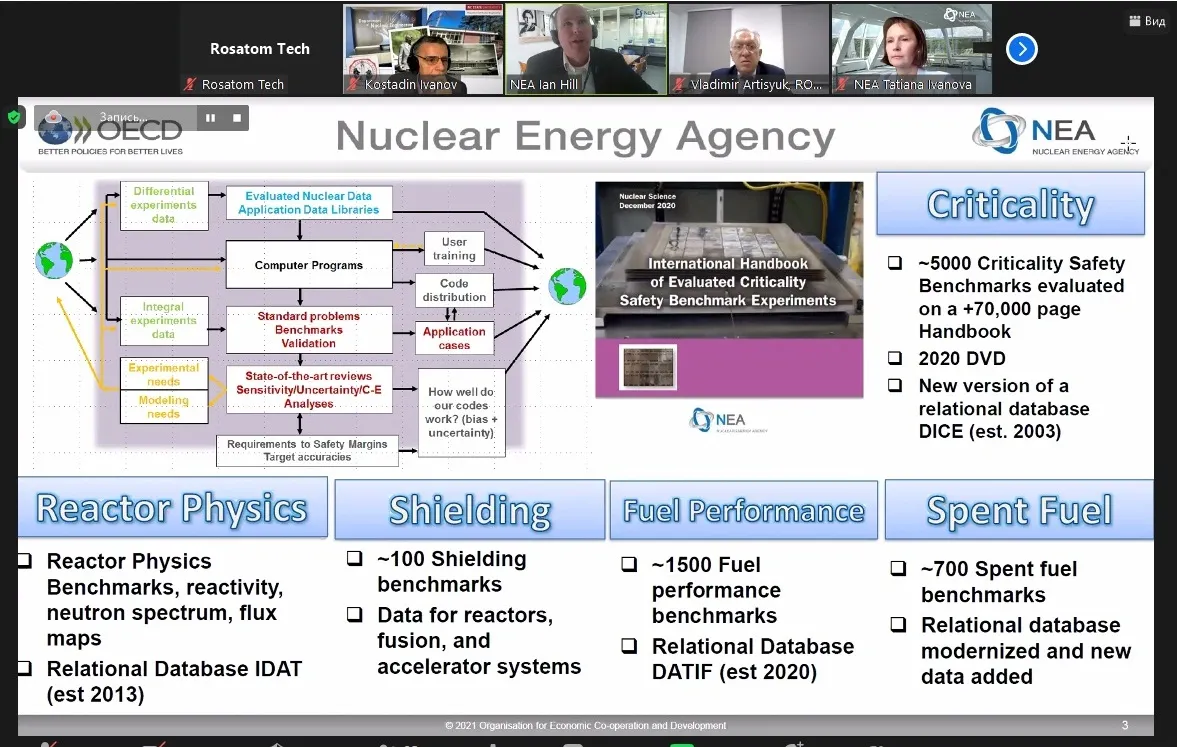Viewport: 1177px width, 747px height.
Task: Click Relational Database DATIF (est 2020) bullet
Action: click(x=752, y=659)
